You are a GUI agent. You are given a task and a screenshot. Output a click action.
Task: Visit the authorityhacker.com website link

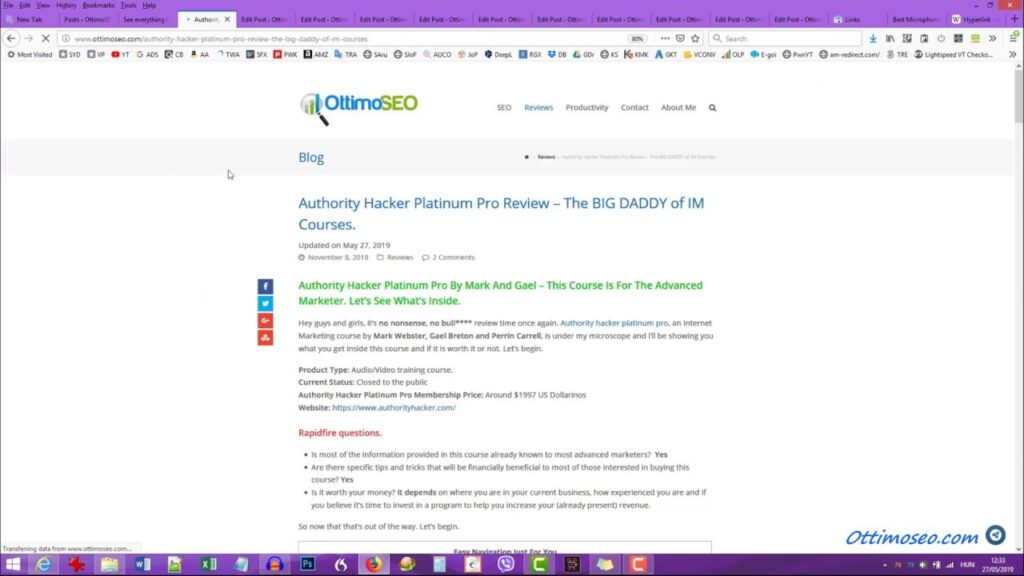pos(394,408)
